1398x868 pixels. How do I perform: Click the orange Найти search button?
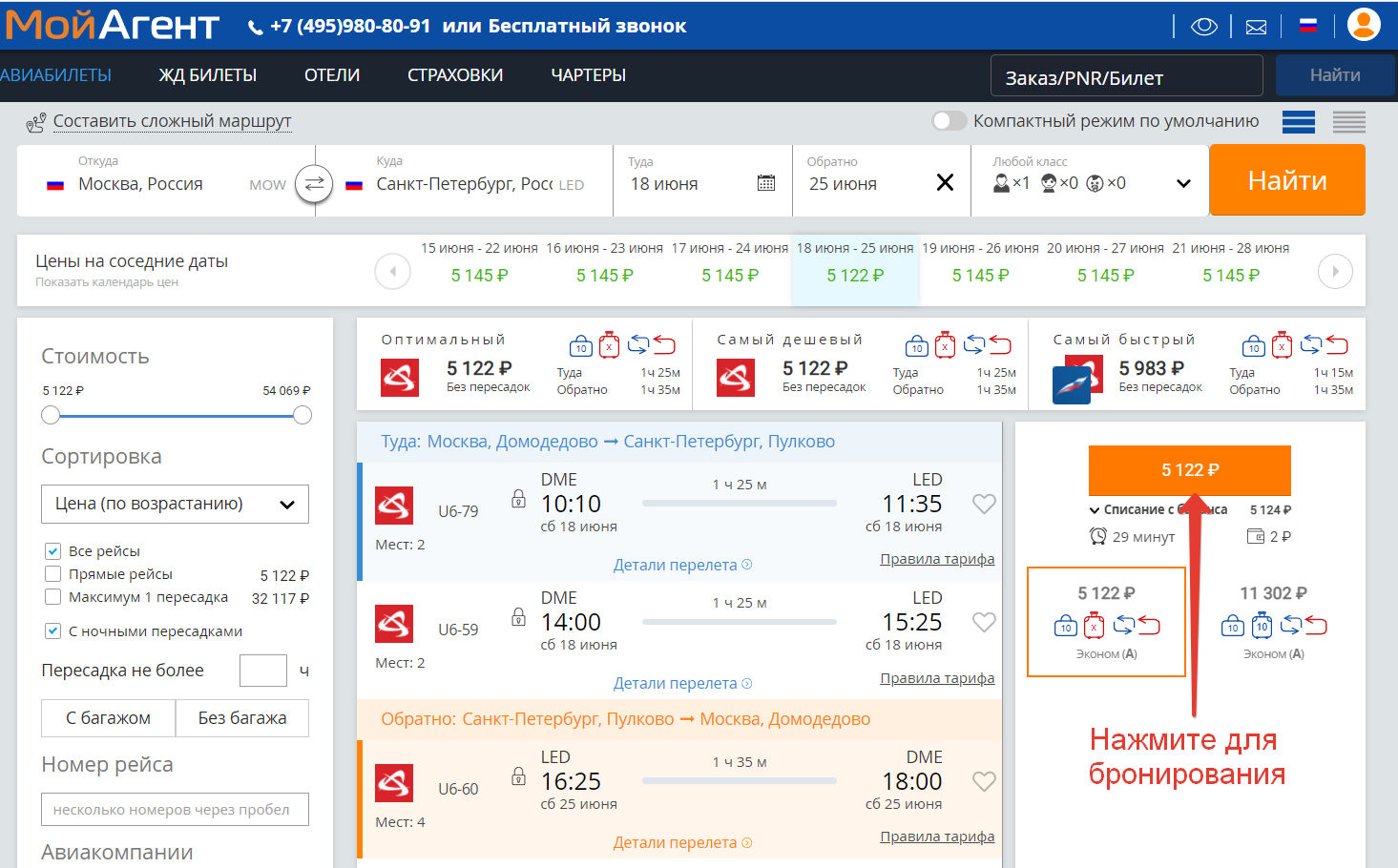[1287, 180]
